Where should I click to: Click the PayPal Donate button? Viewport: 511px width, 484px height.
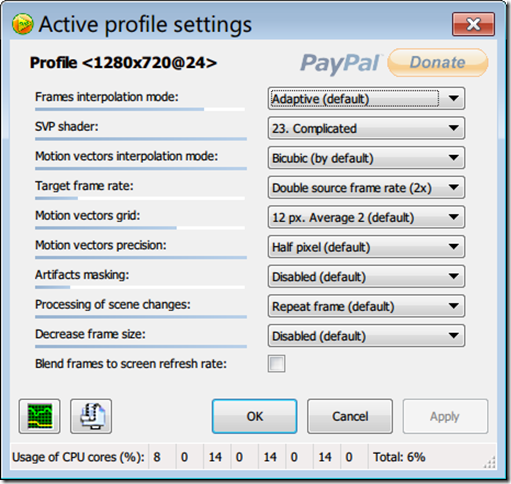point(438,62)
